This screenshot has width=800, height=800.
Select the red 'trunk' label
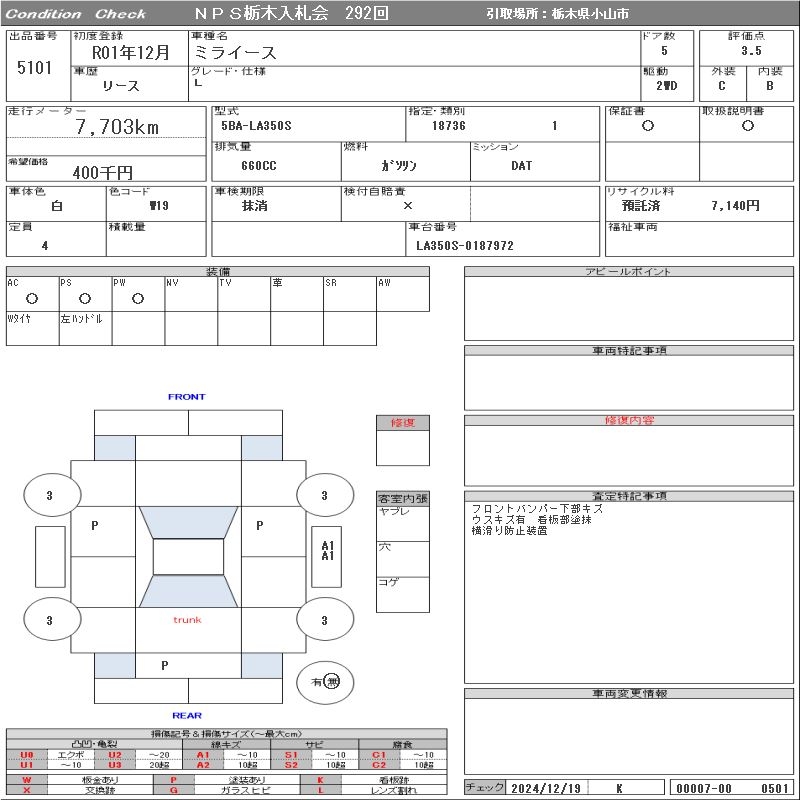(187, 620)
